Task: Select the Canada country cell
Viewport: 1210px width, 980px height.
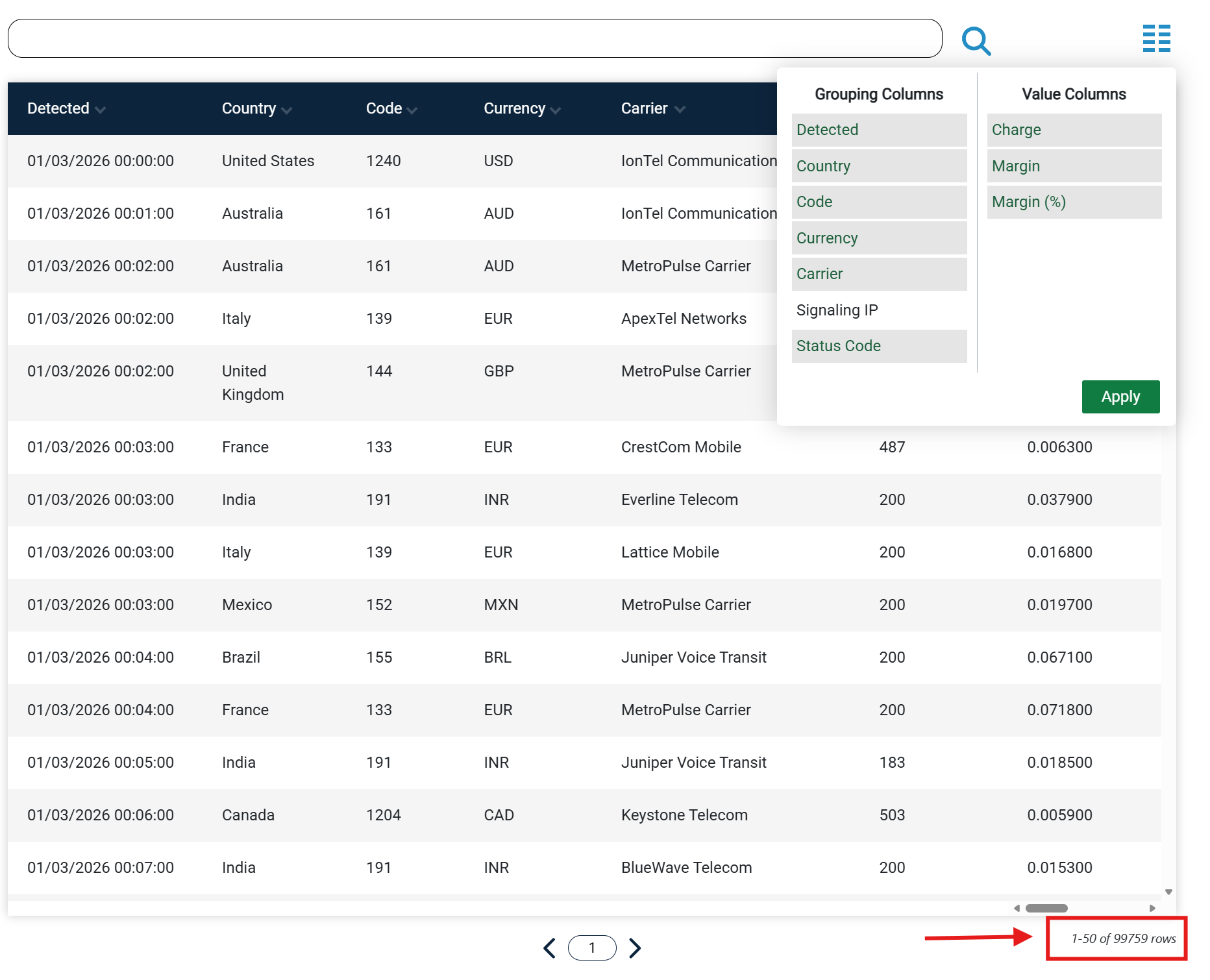Action: tap(248, 815)
